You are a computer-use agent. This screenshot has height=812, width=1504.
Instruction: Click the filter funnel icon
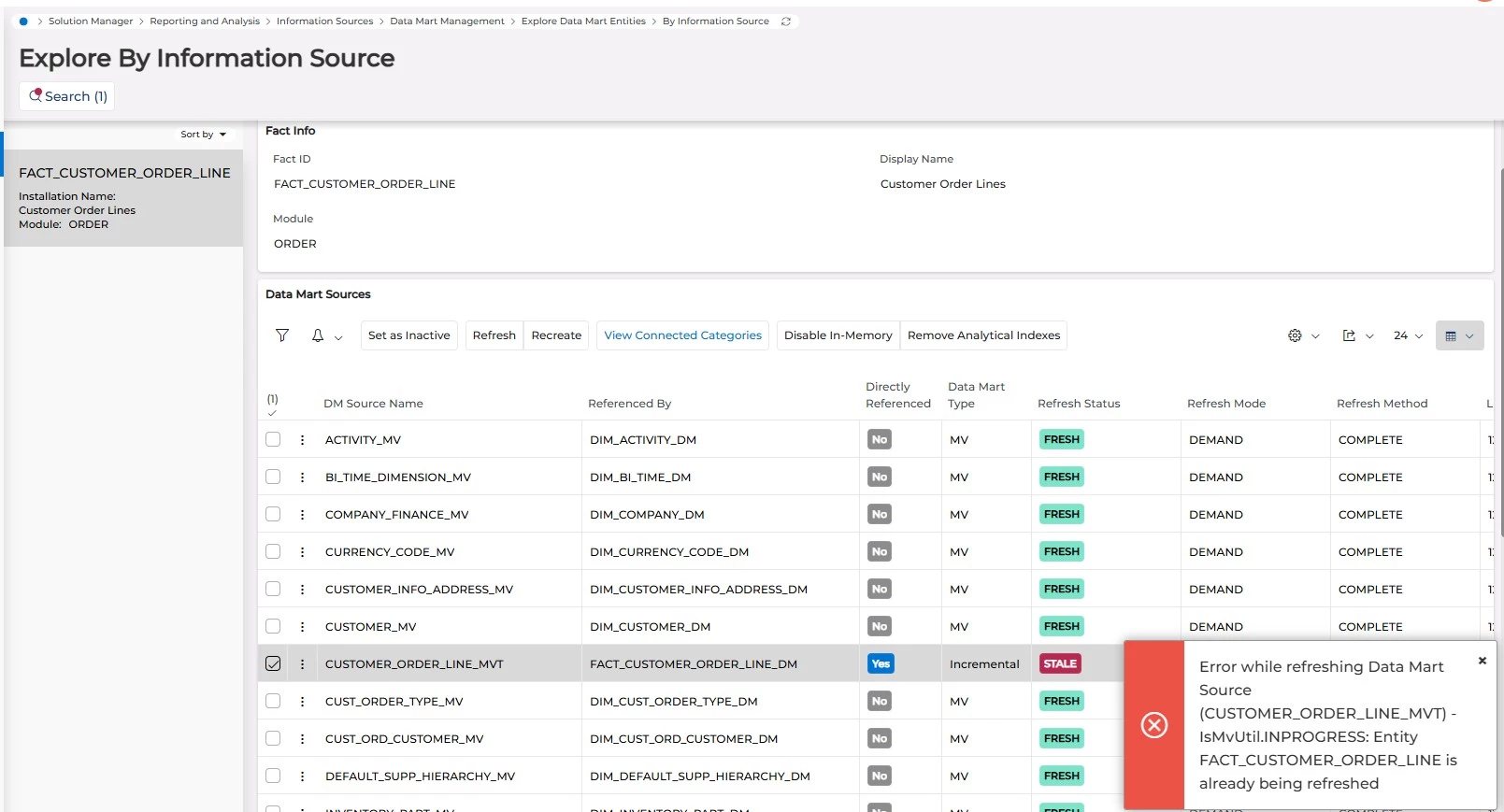coord(282,335)
